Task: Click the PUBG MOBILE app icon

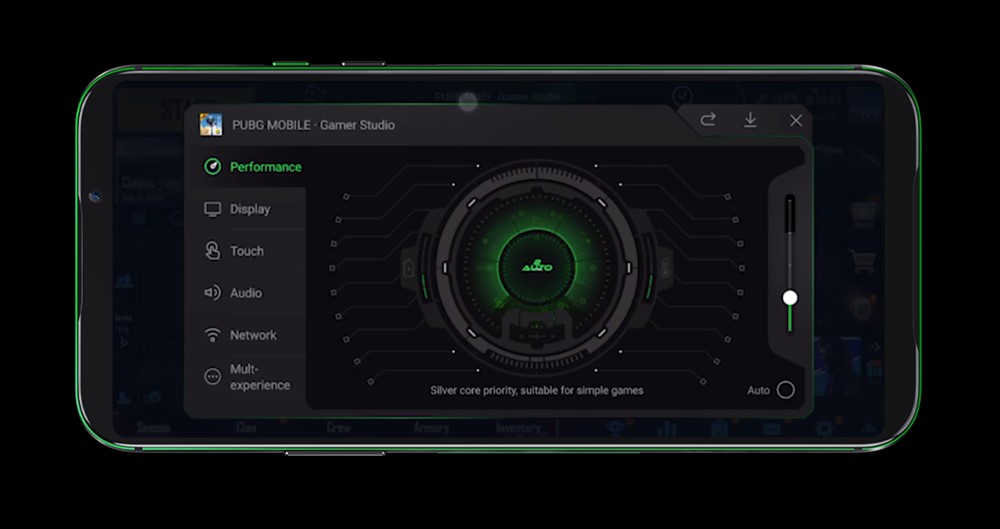Action: point(211,124)
